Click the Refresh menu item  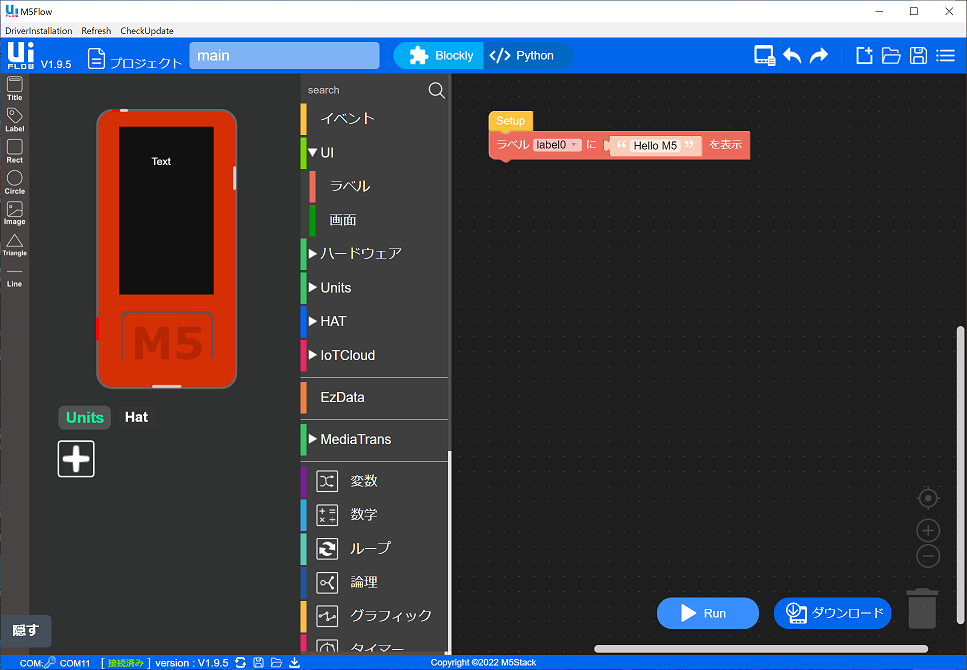point(96,31)
